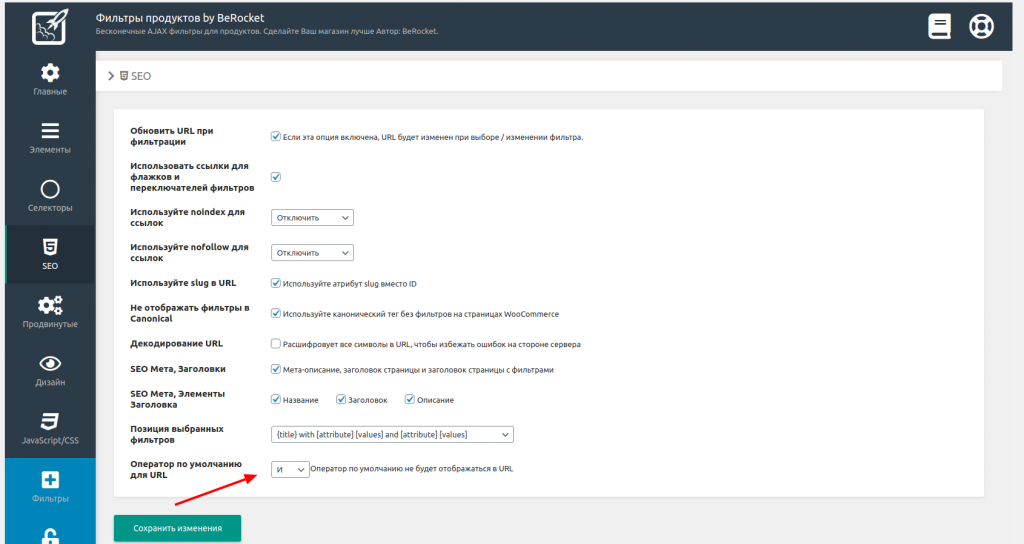Open the Оператор по умолчанию dropdown
This screenshot has height=544, width=1024.
click(290, 469)
